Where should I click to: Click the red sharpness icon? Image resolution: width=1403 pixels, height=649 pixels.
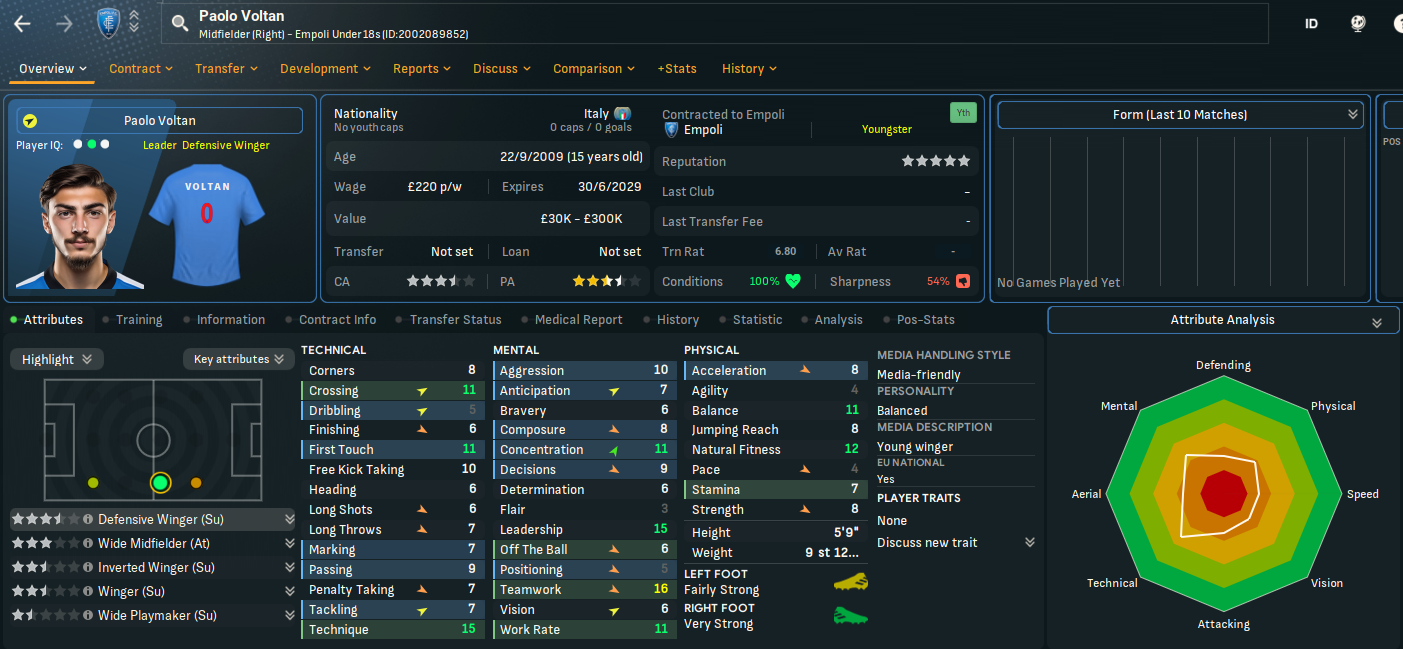click(x=963, y=282)
